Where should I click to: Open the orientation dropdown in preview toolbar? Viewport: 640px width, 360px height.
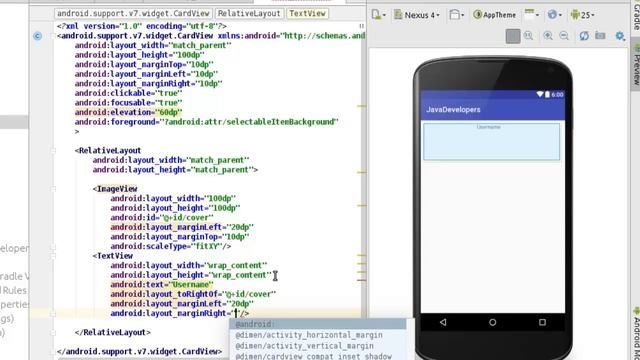click(531, 14)
